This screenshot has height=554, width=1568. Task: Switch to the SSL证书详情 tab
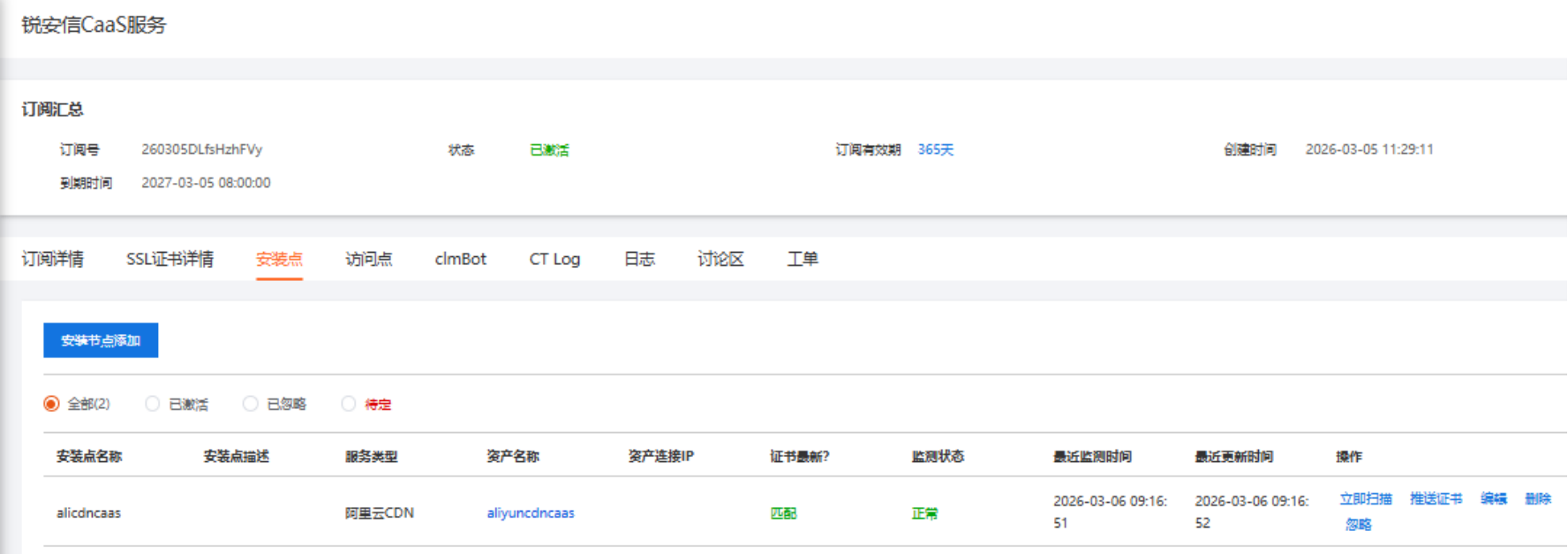170,259
